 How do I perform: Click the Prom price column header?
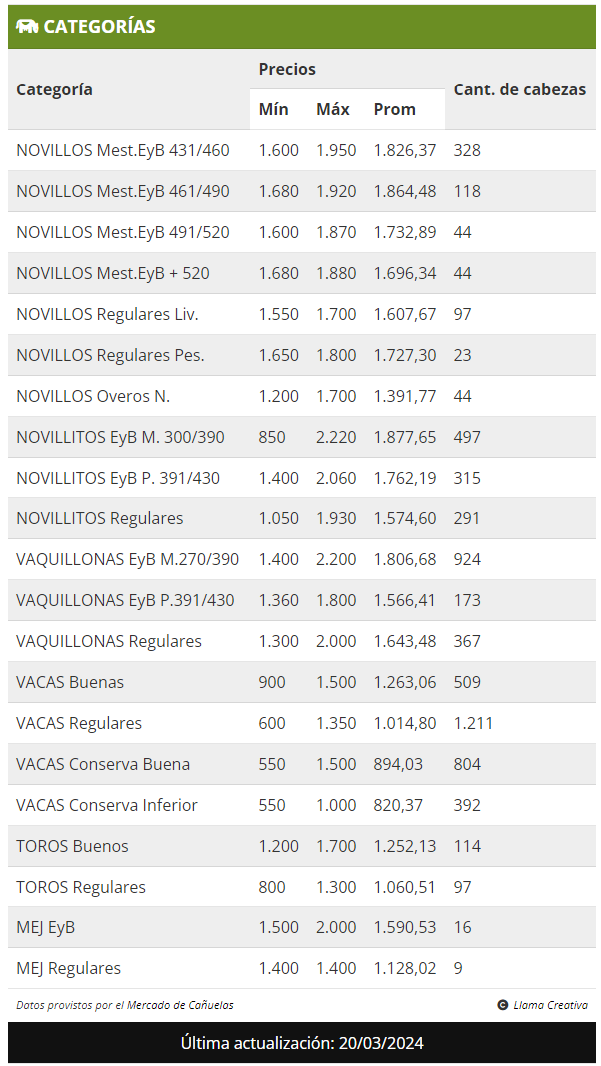pyautogui.click(x=394, y=109)
